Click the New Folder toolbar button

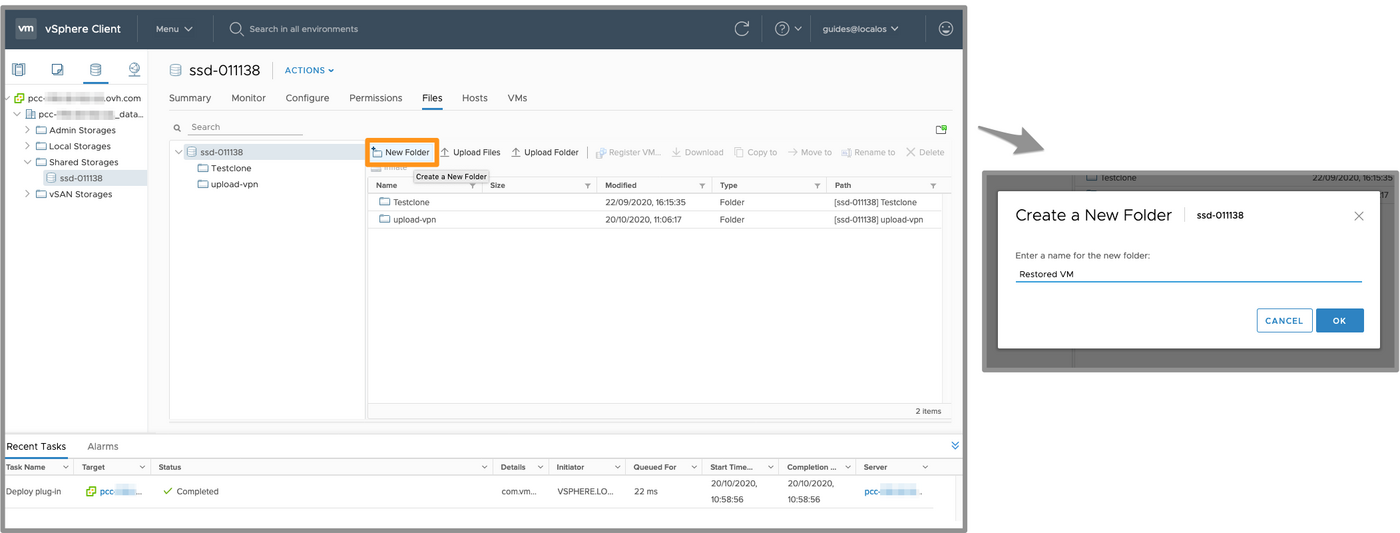[x=401, y=152]
